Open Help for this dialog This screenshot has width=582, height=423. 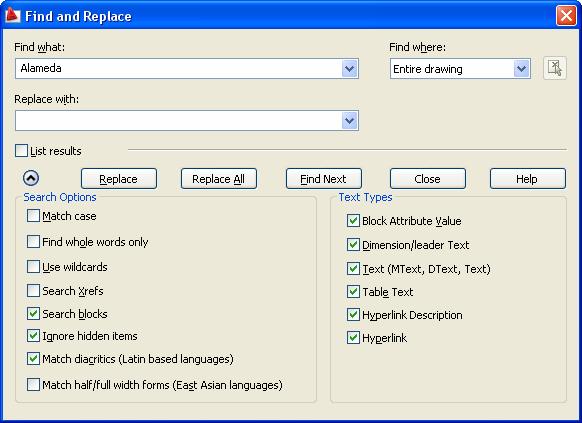click(x=528, y=179)
